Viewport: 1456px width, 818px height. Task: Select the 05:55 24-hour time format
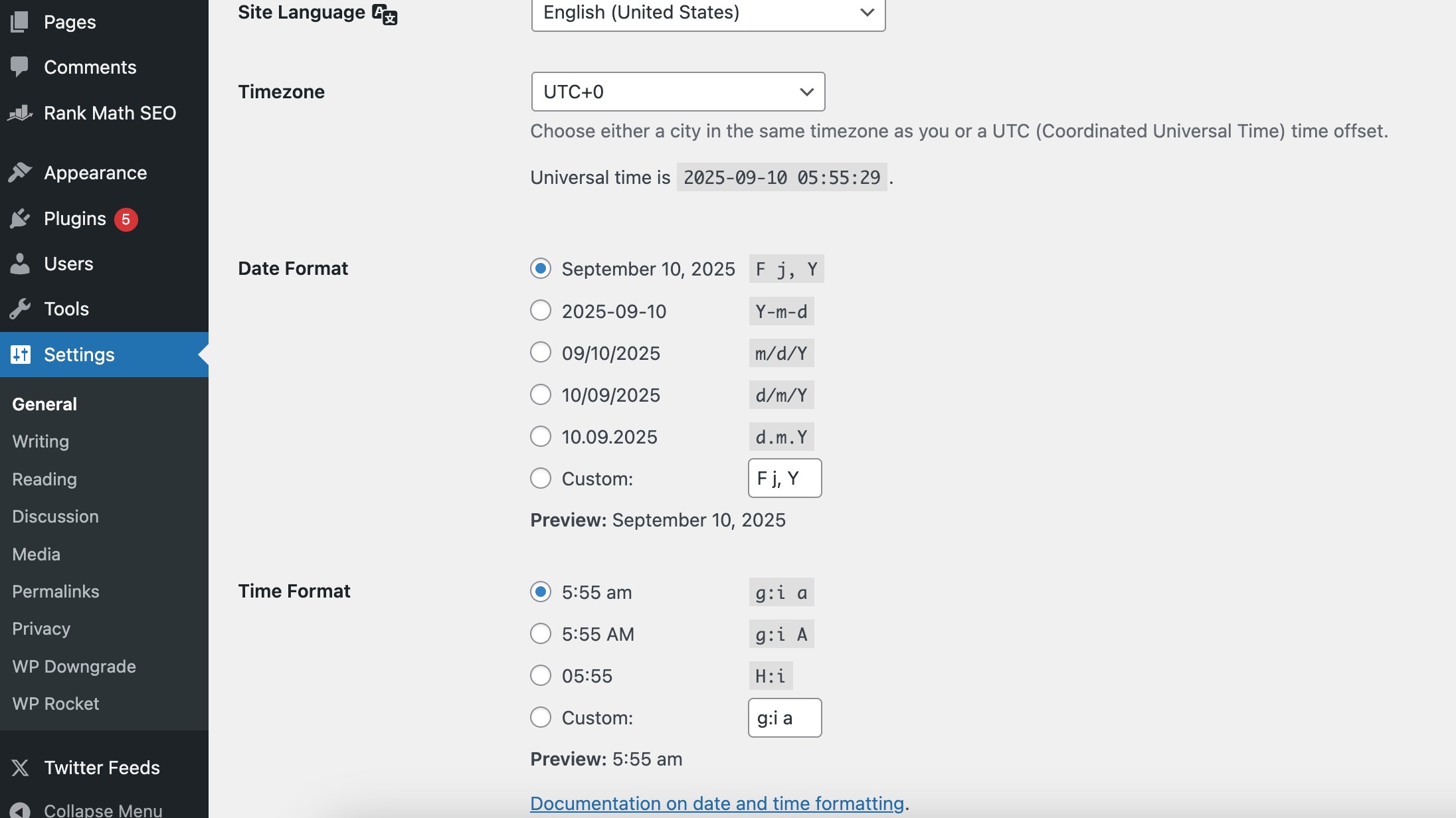tap(541, 675)
